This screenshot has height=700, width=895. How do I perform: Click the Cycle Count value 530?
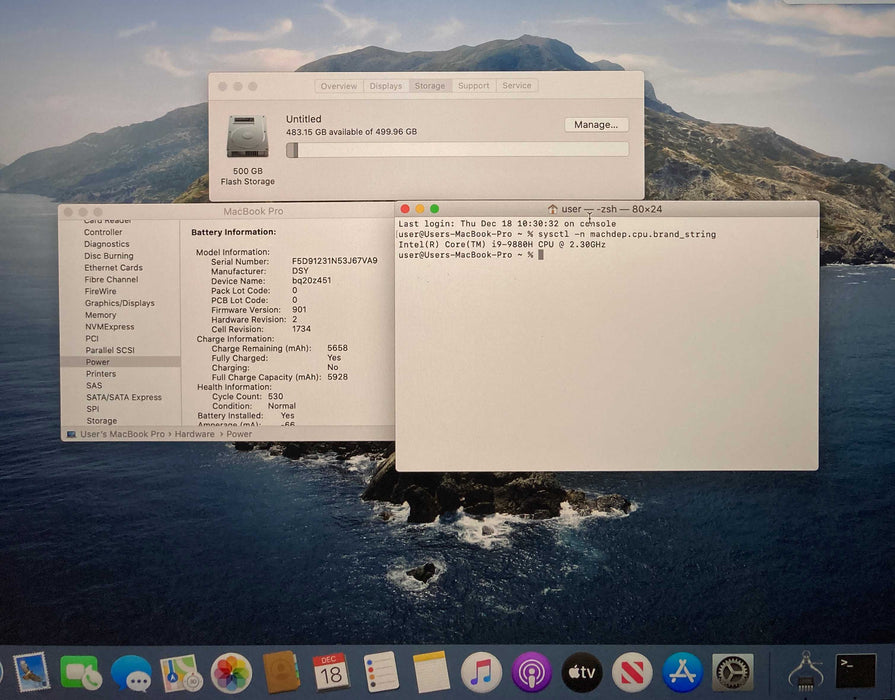pos(276,396)
